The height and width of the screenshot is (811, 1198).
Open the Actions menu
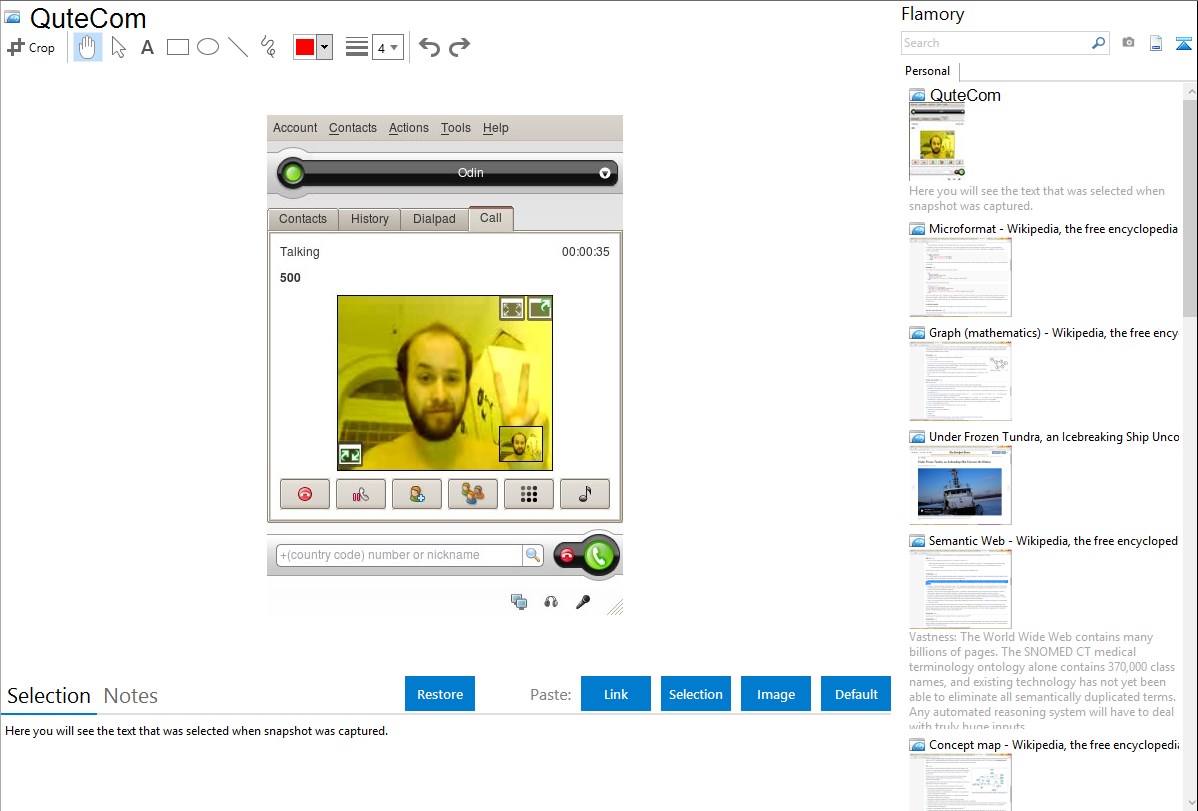click(408, 128)
